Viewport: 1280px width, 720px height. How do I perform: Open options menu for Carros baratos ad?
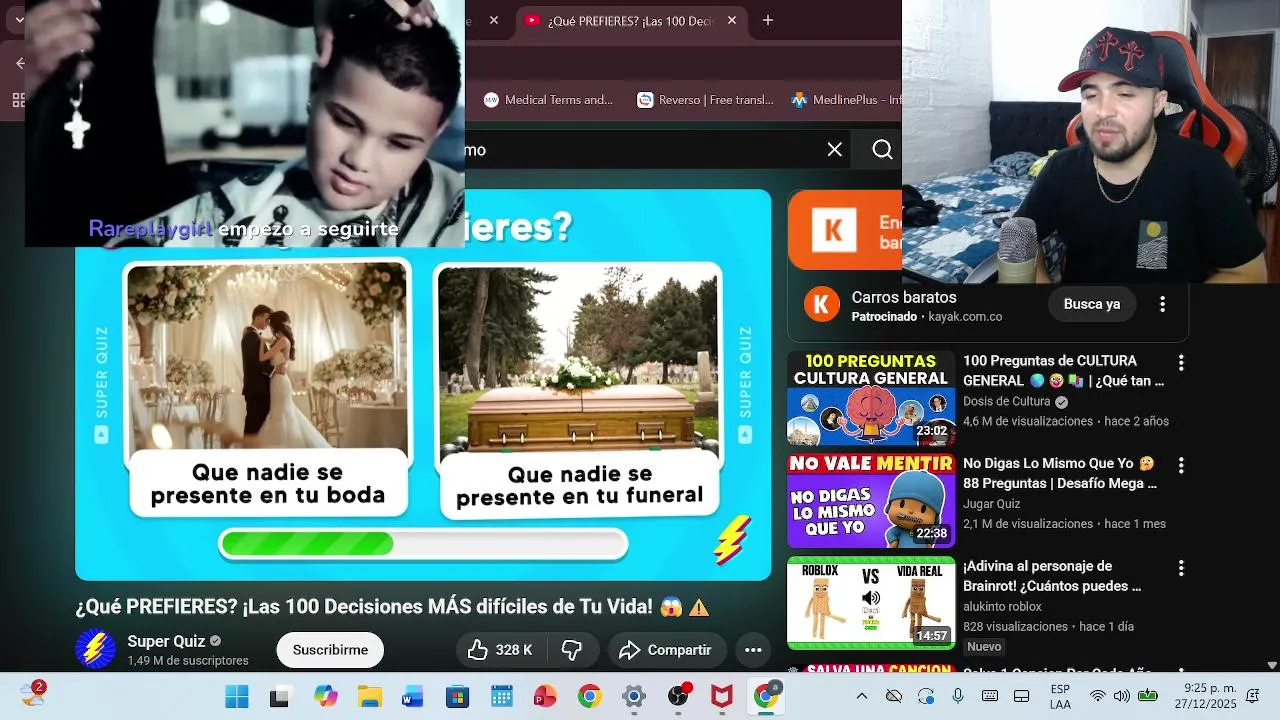(x=1162, y=304)
